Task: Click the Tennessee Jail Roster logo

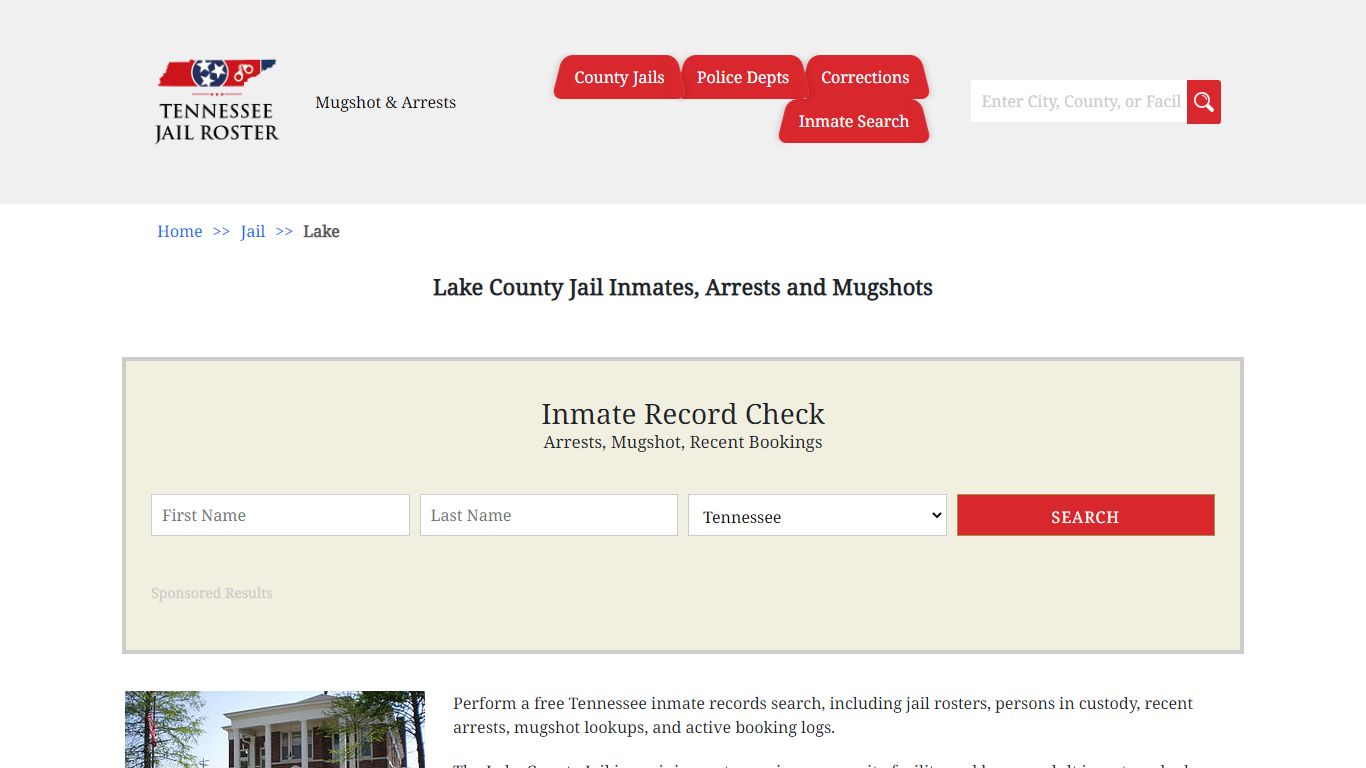Action: (x=217, y=101)
